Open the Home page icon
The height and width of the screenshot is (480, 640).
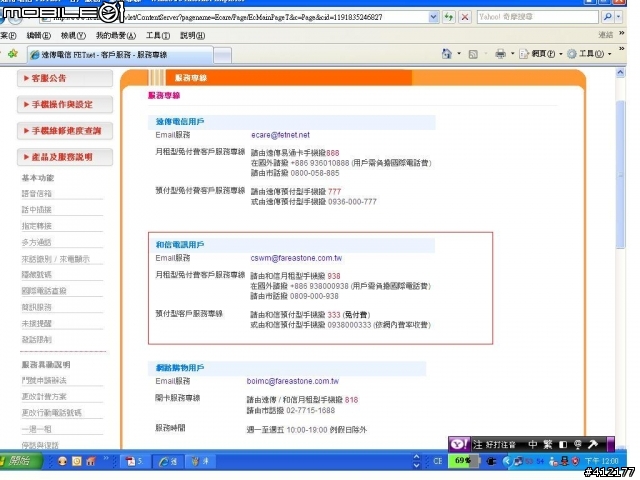pyautogui.click(x=447, y=53)
